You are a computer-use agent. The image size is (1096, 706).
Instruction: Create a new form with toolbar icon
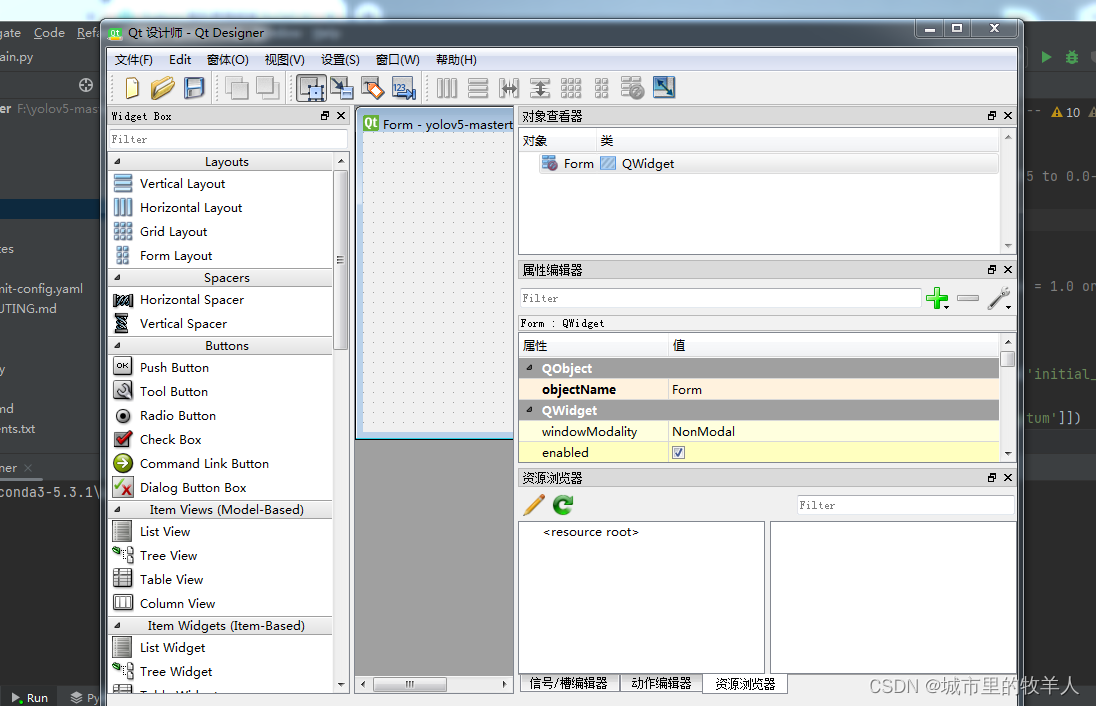132,88
